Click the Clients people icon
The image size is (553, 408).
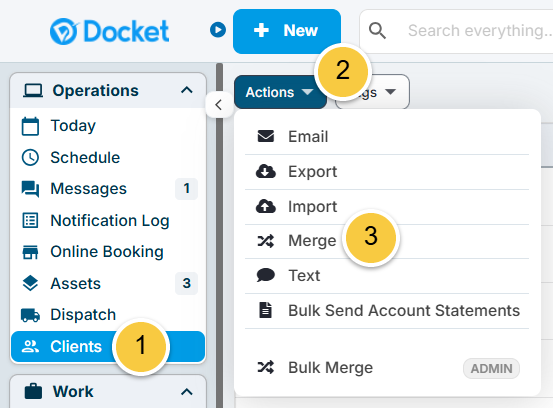(x=30, y=346)
